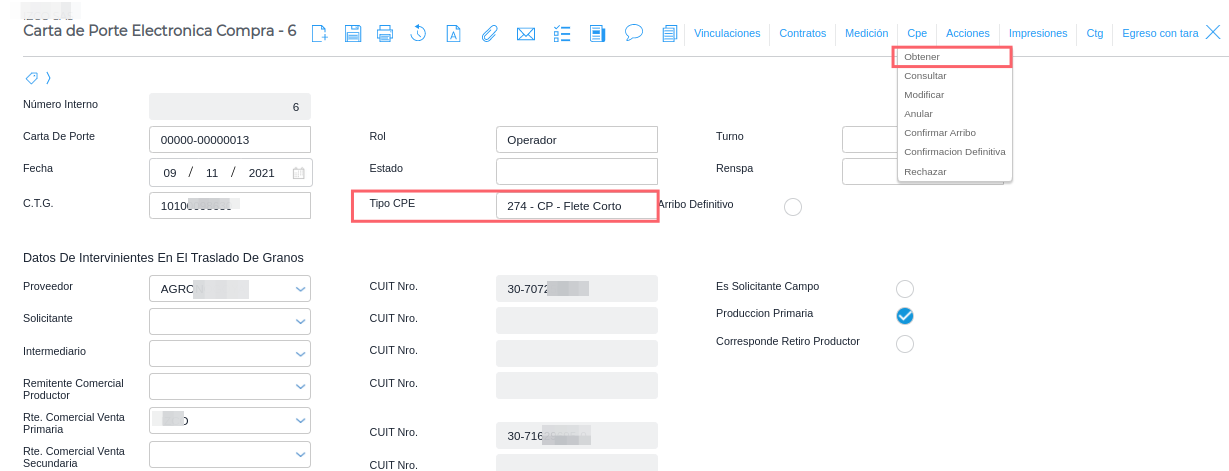Open the Solicitante dropdown list
This screenshot has height=471, width=1229.
[x=300, y=322]
